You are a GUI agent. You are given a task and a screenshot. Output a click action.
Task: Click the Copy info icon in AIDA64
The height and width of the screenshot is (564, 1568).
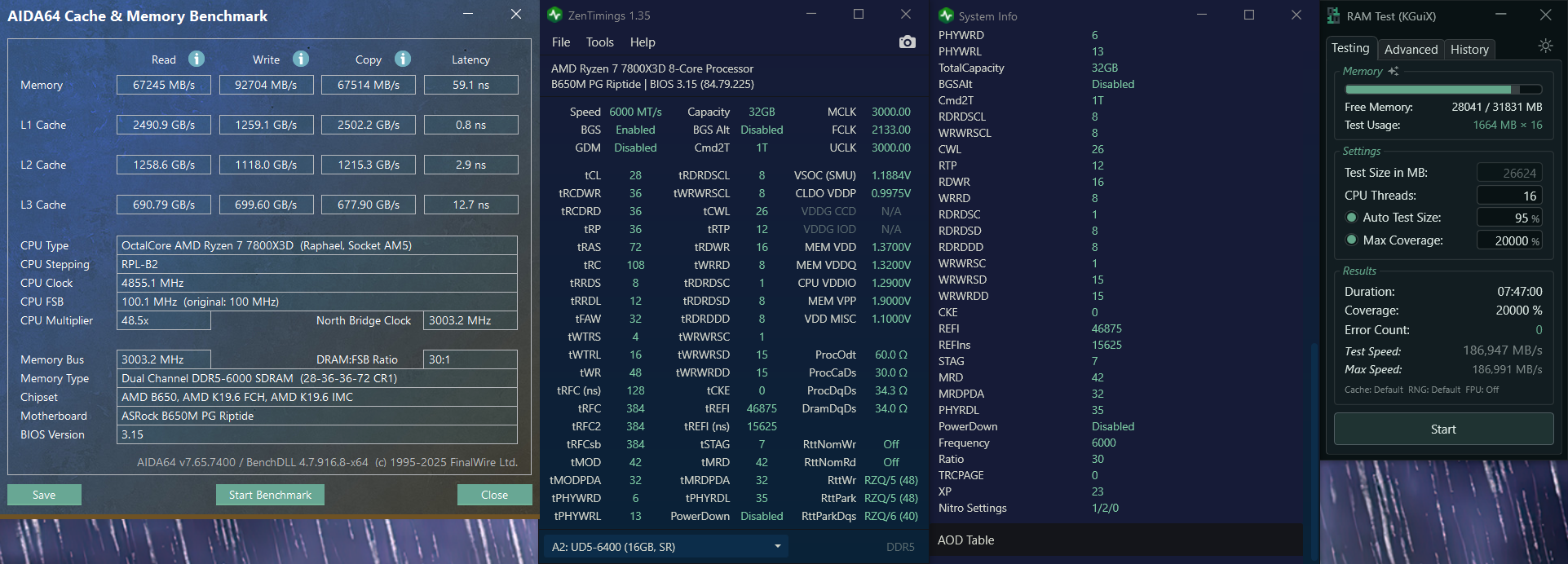click(x=403, y=59)
